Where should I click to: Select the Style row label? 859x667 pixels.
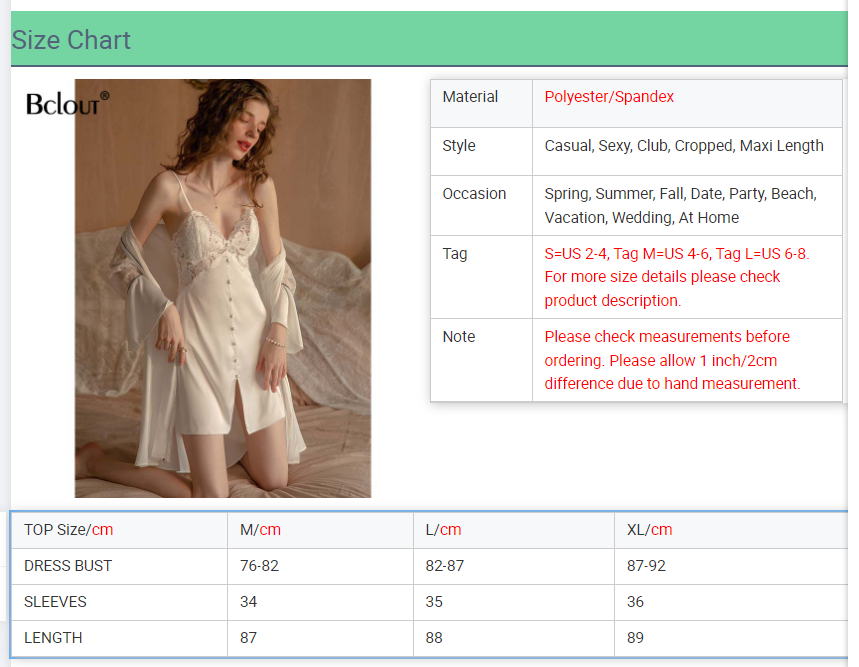(459, 145)
